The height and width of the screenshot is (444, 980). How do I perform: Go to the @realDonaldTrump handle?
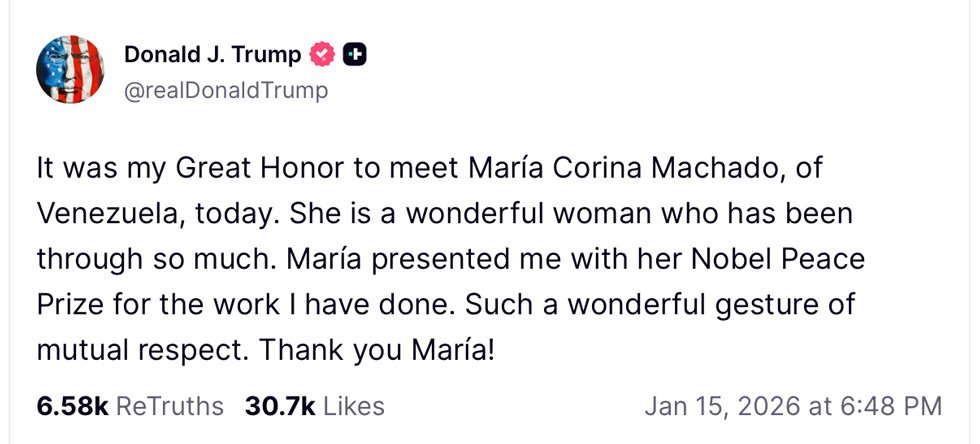click(x=225, y=90)
